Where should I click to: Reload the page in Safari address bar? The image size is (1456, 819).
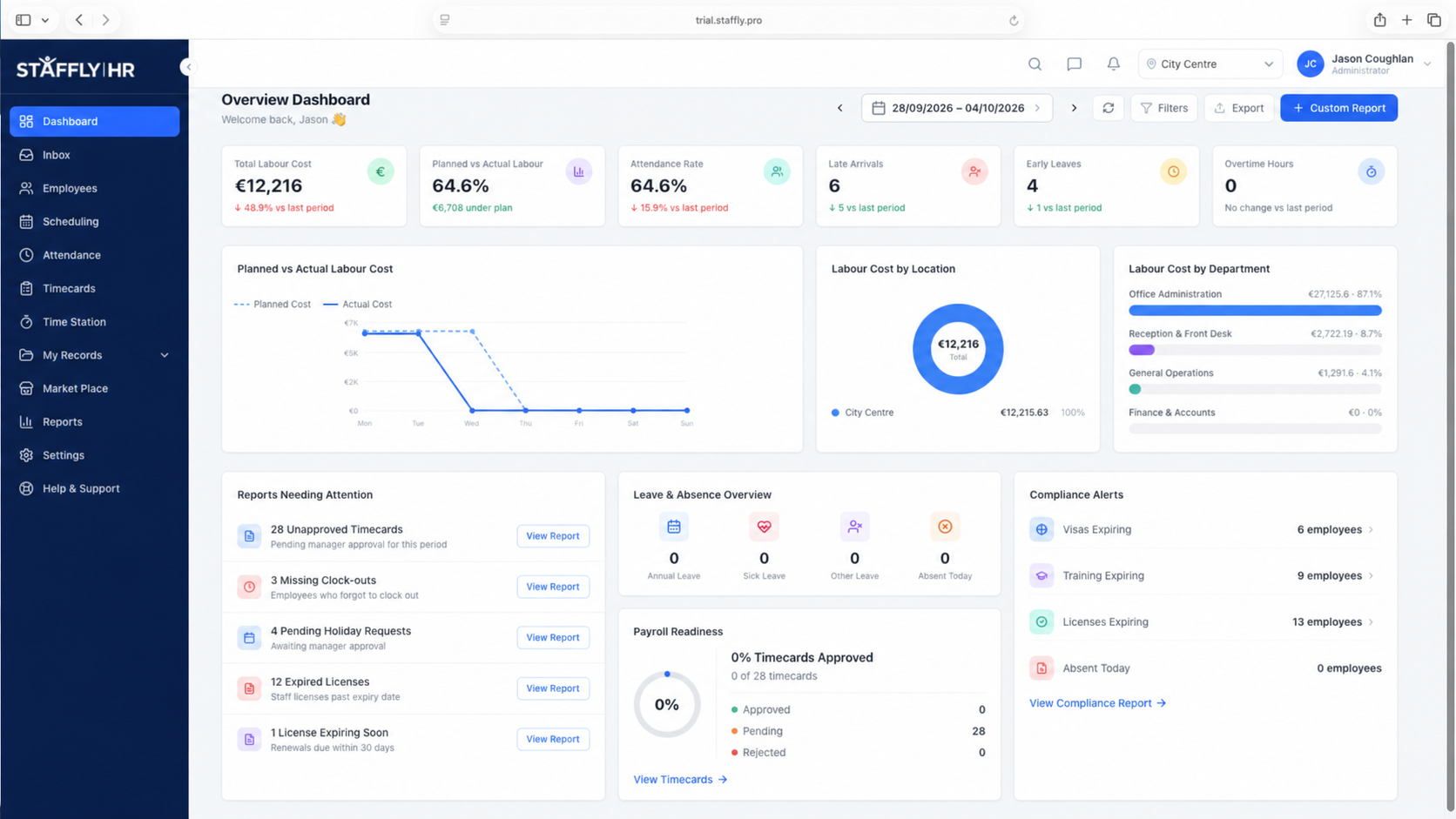1014,20
